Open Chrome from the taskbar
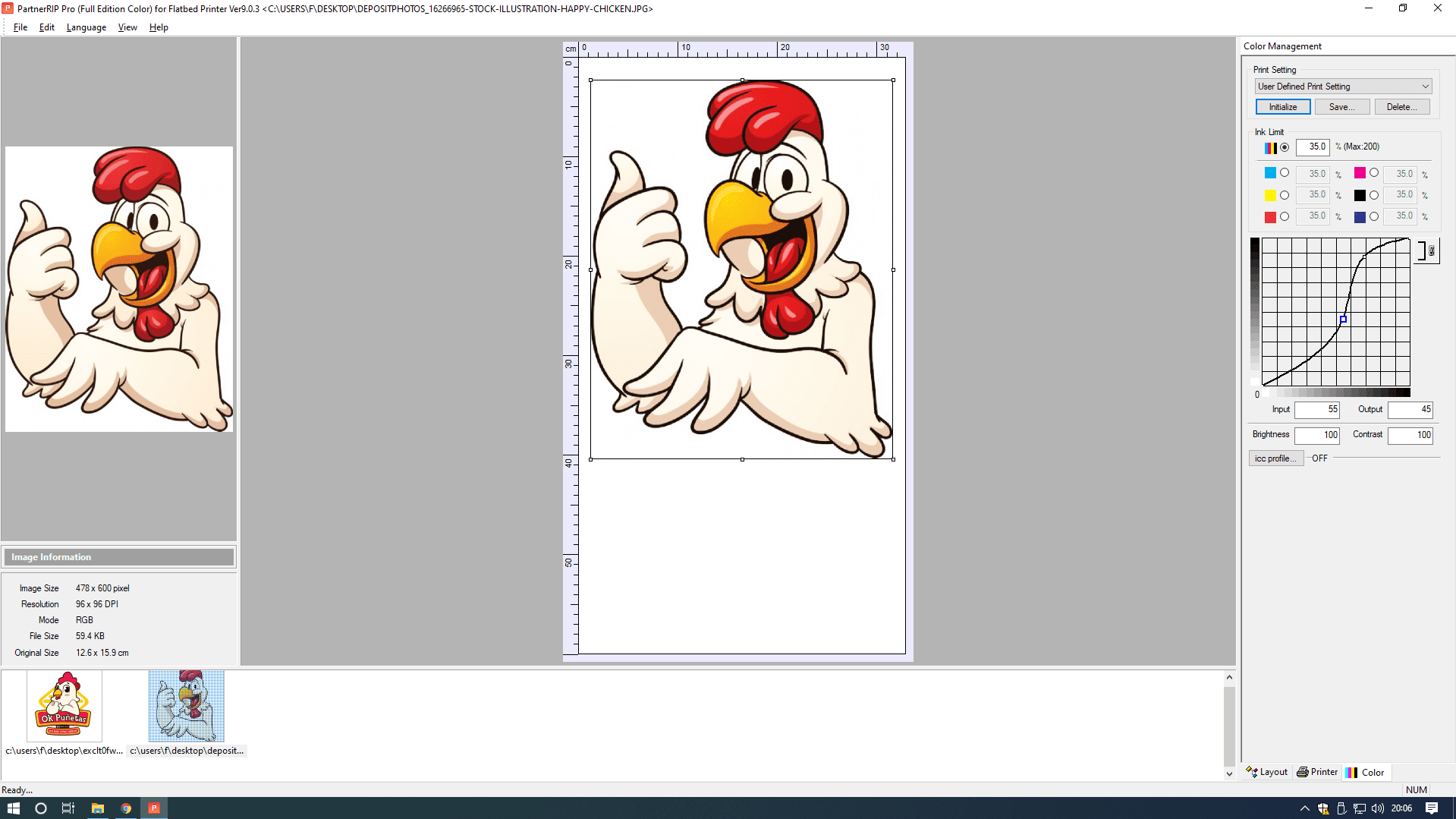Screen dimensions: 1456x819 [126, 808]
